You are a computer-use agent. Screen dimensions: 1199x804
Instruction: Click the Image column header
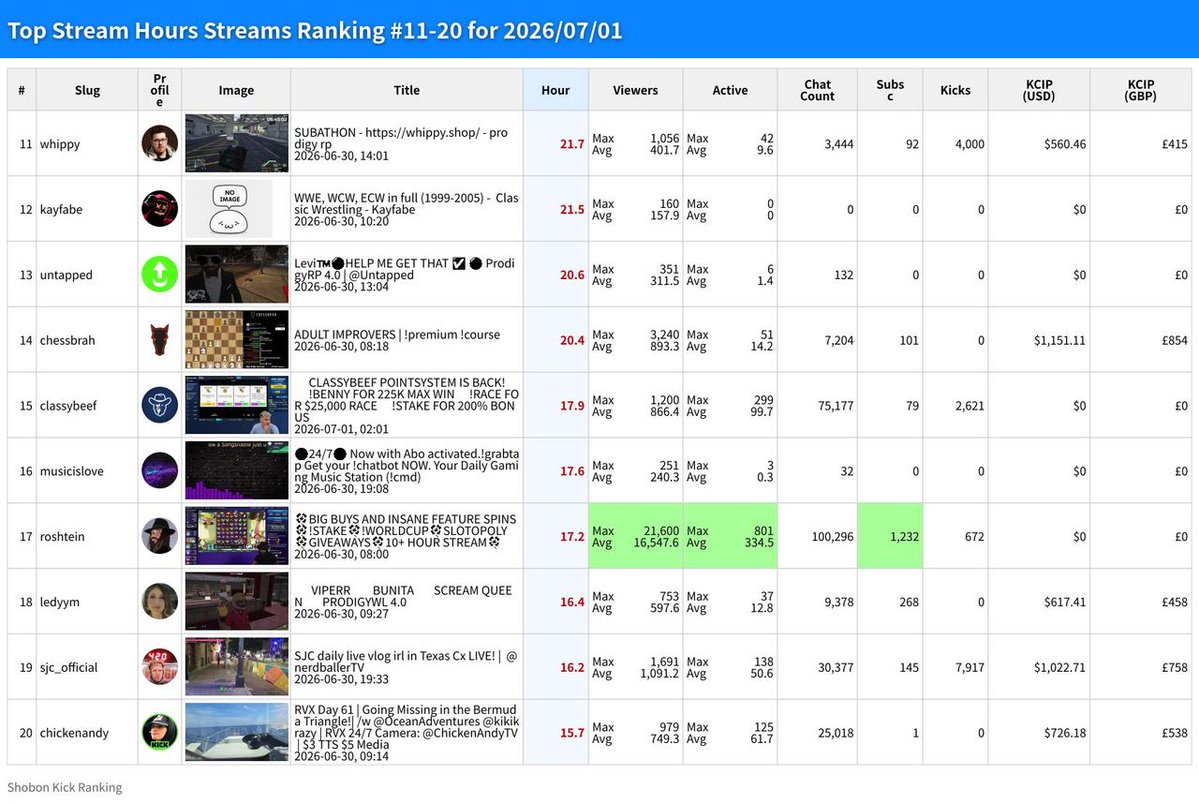point(236,90)
